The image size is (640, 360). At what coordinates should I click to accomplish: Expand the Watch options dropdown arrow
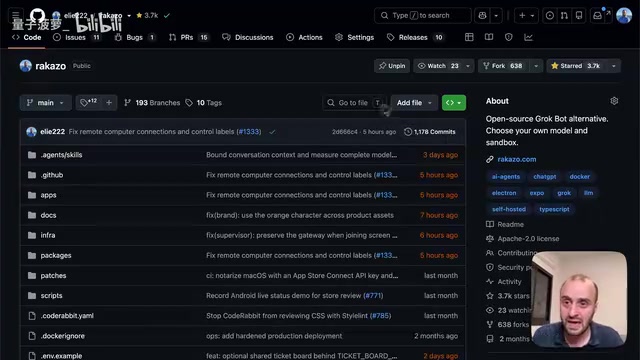pos(468,66)
